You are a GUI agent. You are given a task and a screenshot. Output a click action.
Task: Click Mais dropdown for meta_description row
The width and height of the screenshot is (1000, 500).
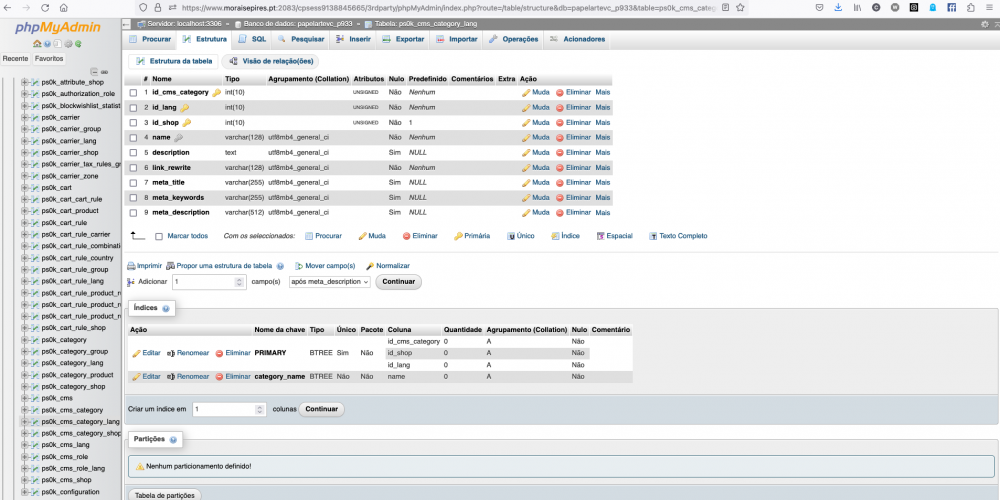pos(603,212)
